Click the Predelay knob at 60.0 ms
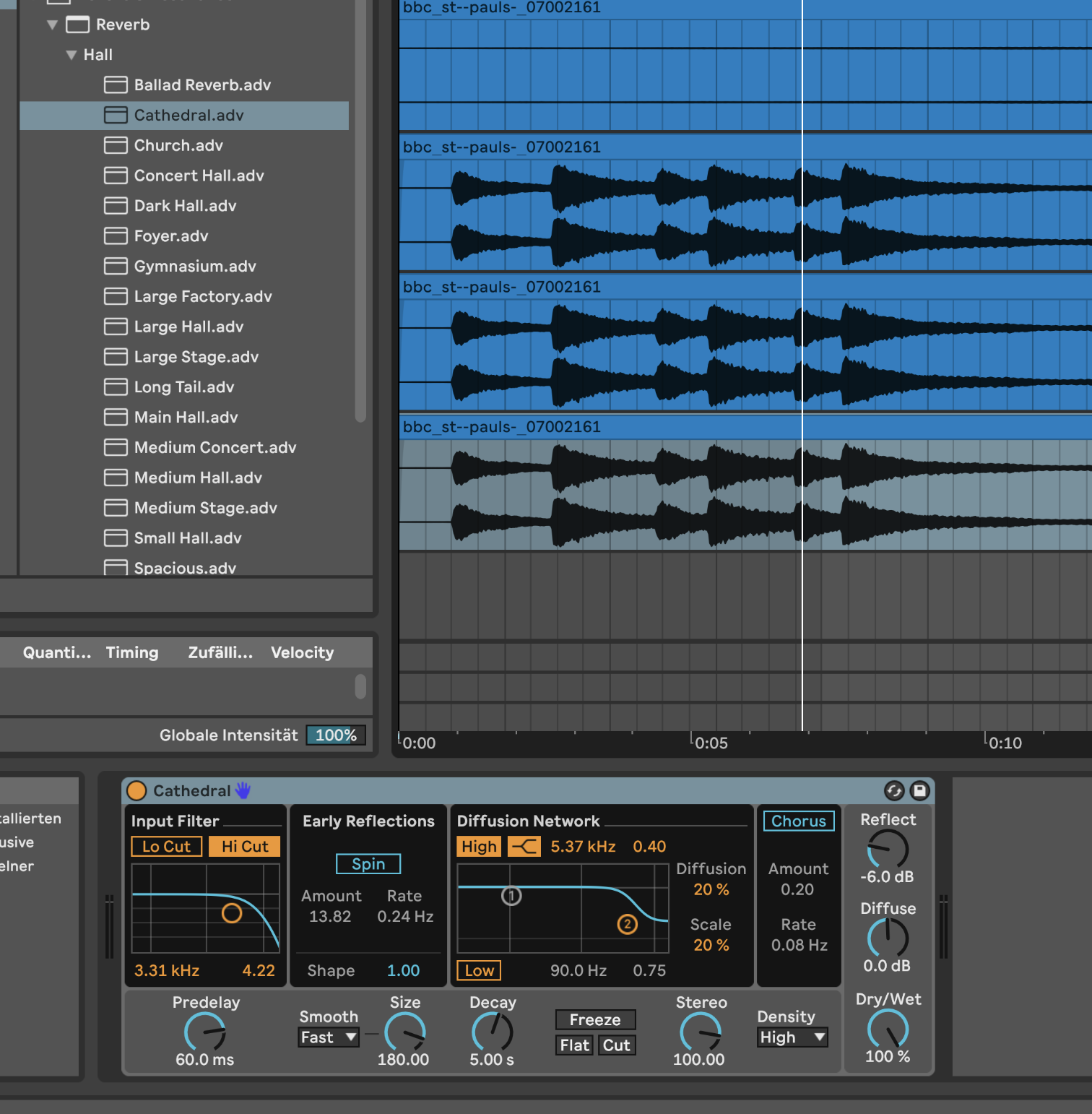Viewport: 1092px width, 1114px height. point(205,1032)
